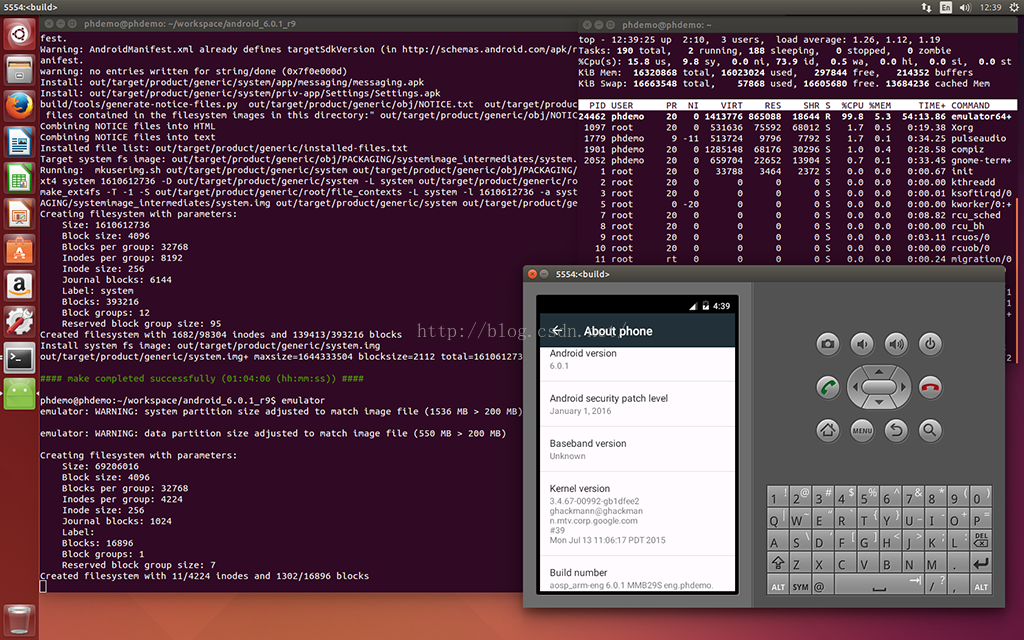Click green call button on emulator
The image size is (1024, 640).
pos(827,387)
